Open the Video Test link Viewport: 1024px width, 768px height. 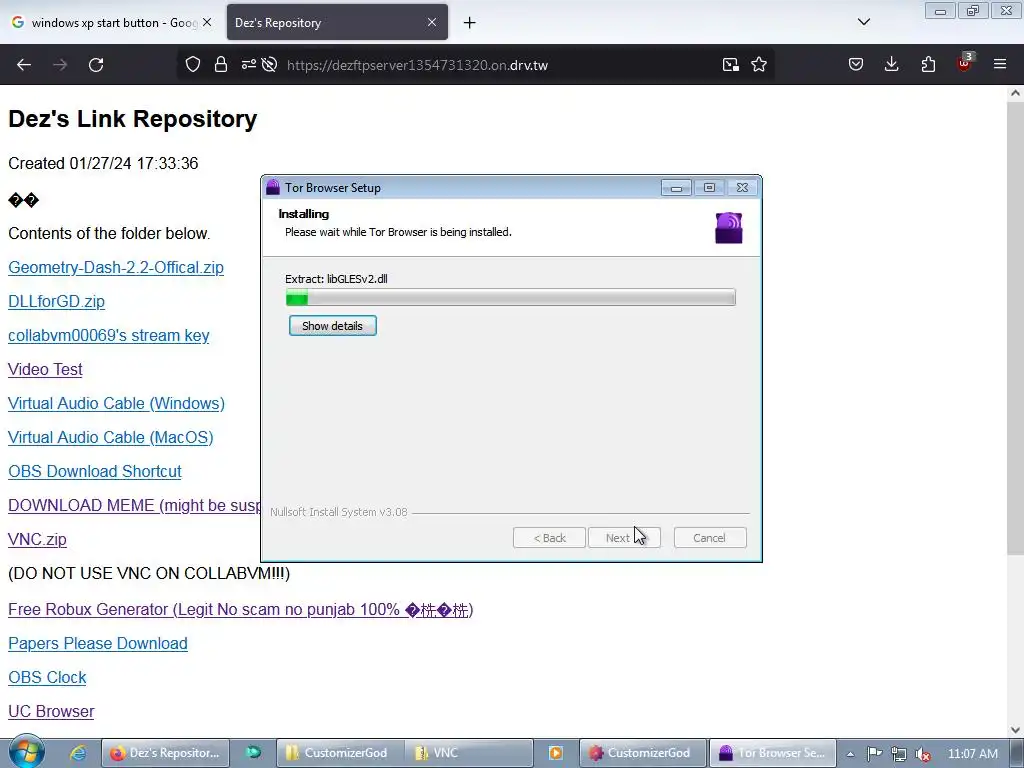coord(45,369)
